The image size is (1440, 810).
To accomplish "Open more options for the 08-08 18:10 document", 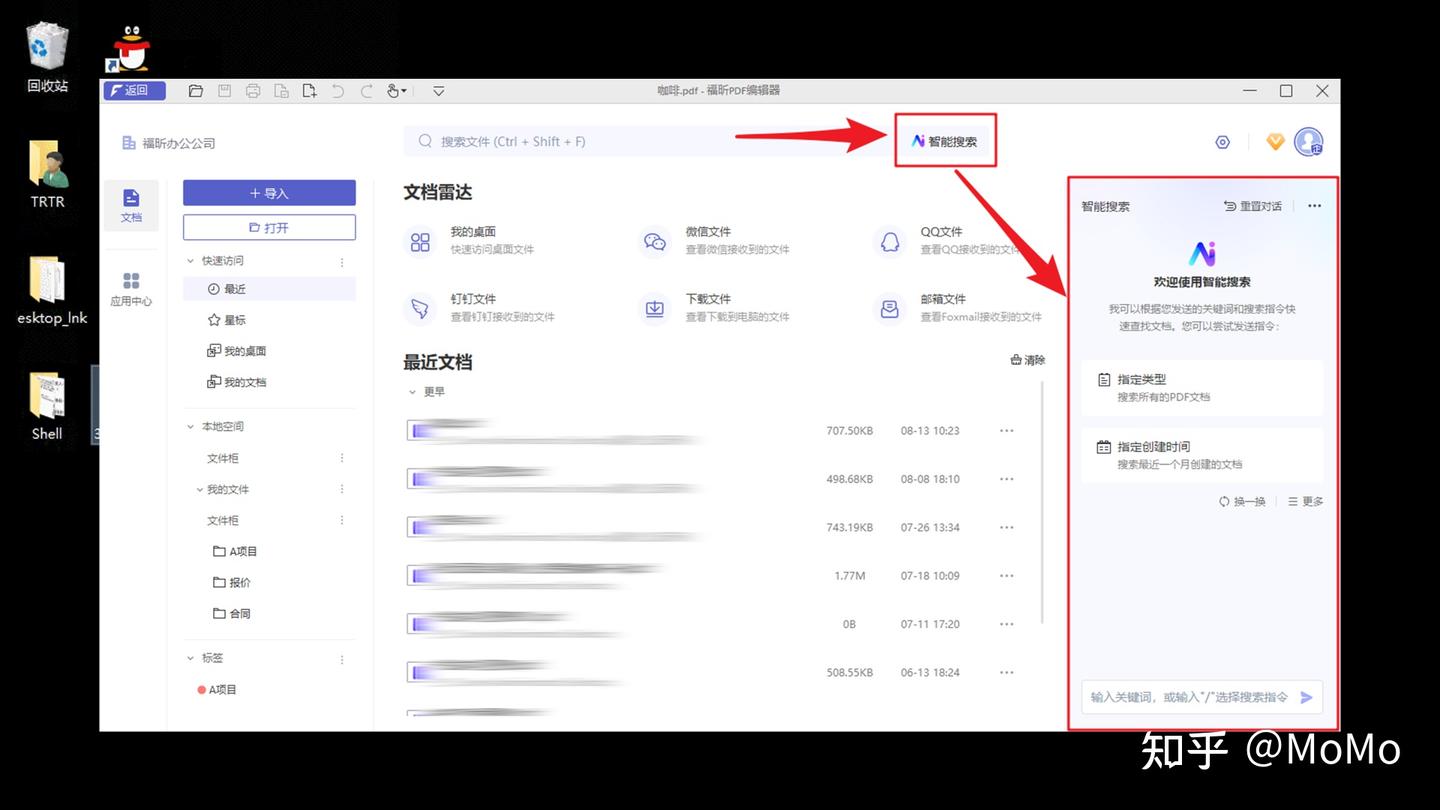I will click(x=1006, y=479).
